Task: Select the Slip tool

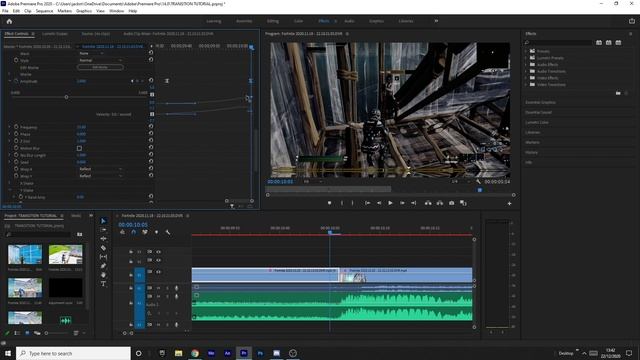Action: [103, 257]
